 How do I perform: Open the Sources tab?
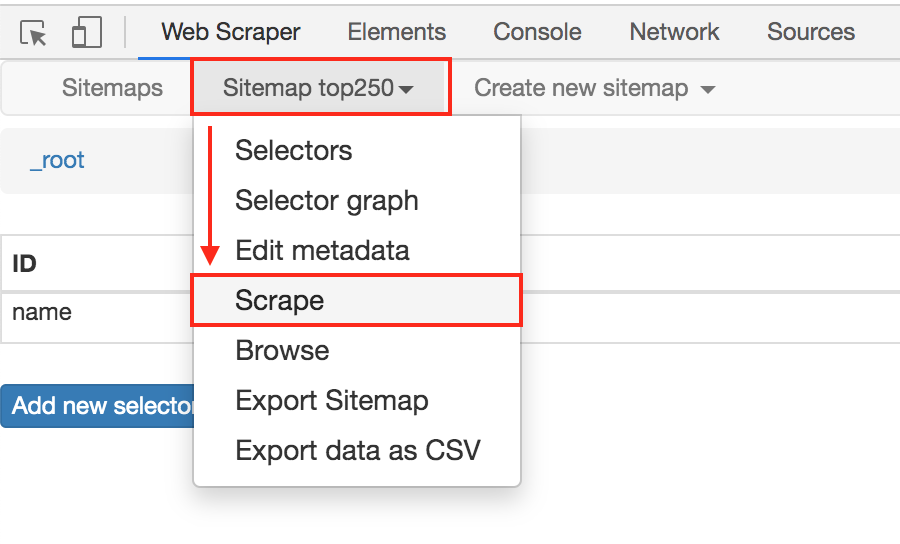point(810,32)
